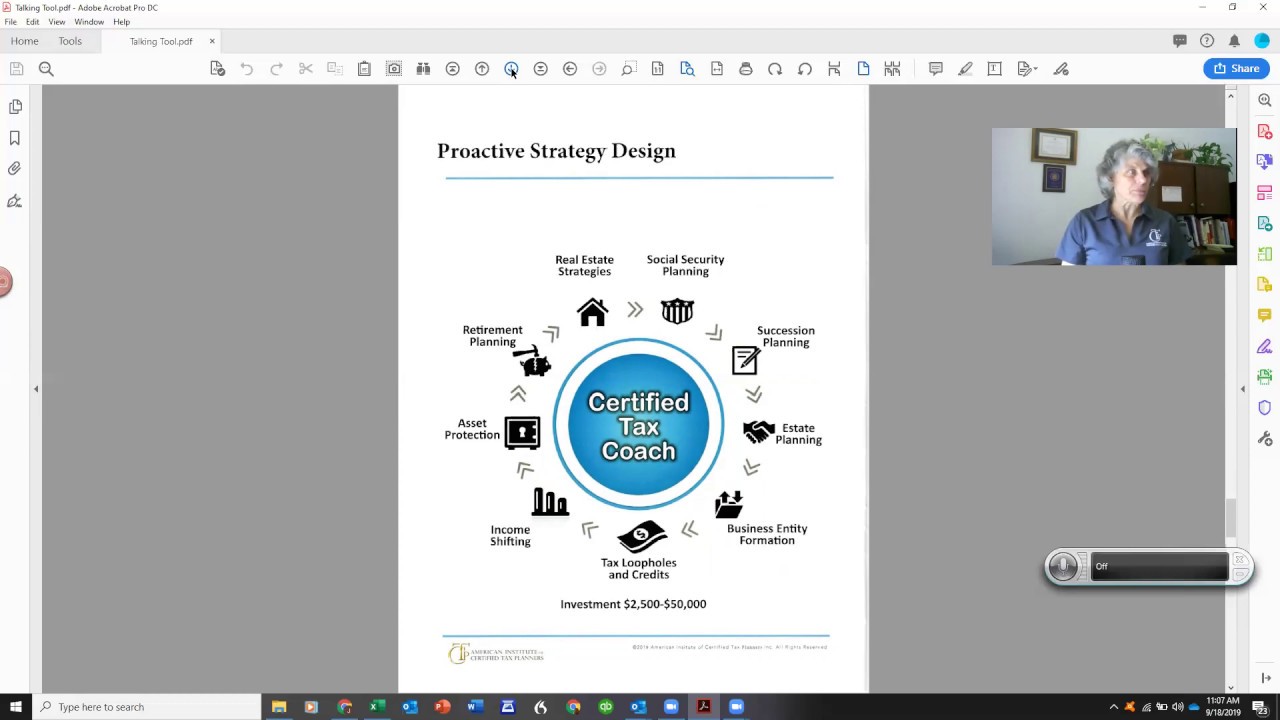Open the Signatures panel in left sidebar
The image size is (1280, 720).
pos(15,201)
